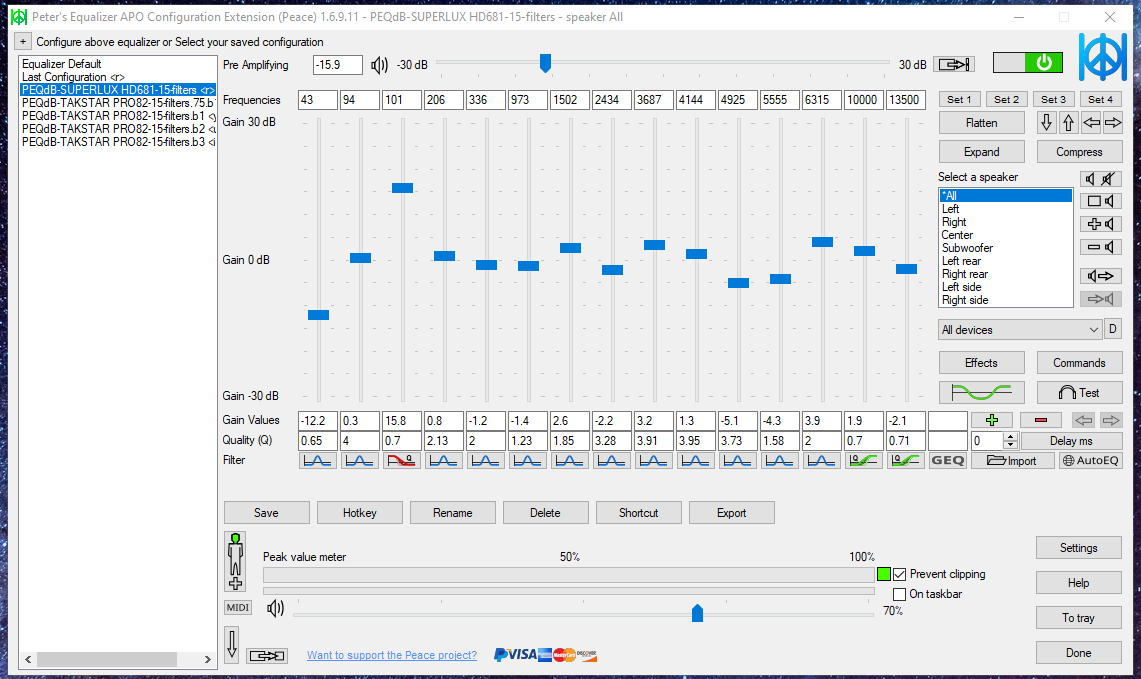The image size is (1141, 679).
Task: Click the shift gains down arrow
Action: (1046, 122)
